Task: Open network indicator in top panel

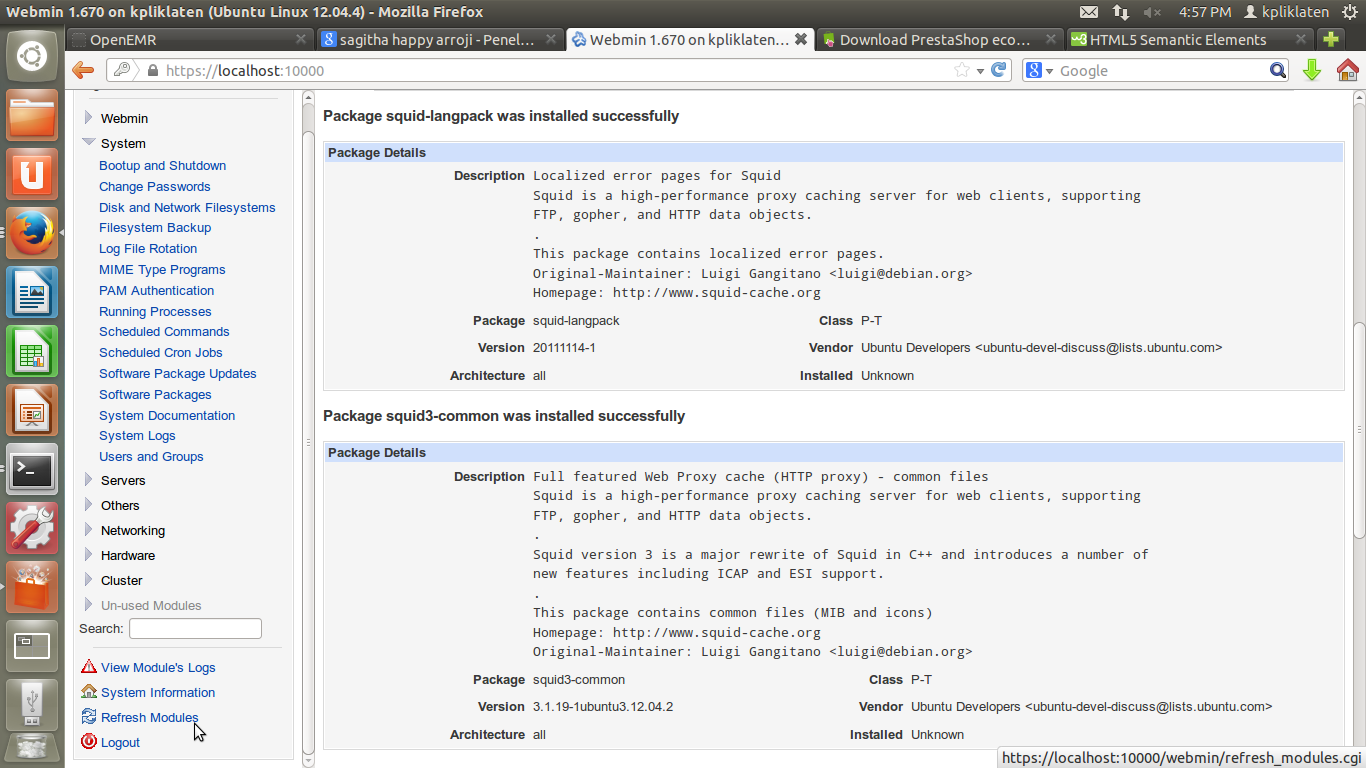Action: coord(1121,12)
